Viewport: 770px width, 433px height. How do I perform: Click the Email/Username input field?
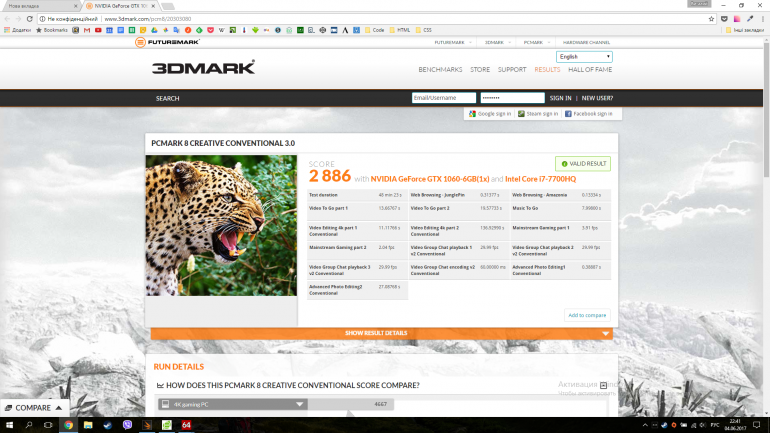pyautogui.click(x=443, y=98)
